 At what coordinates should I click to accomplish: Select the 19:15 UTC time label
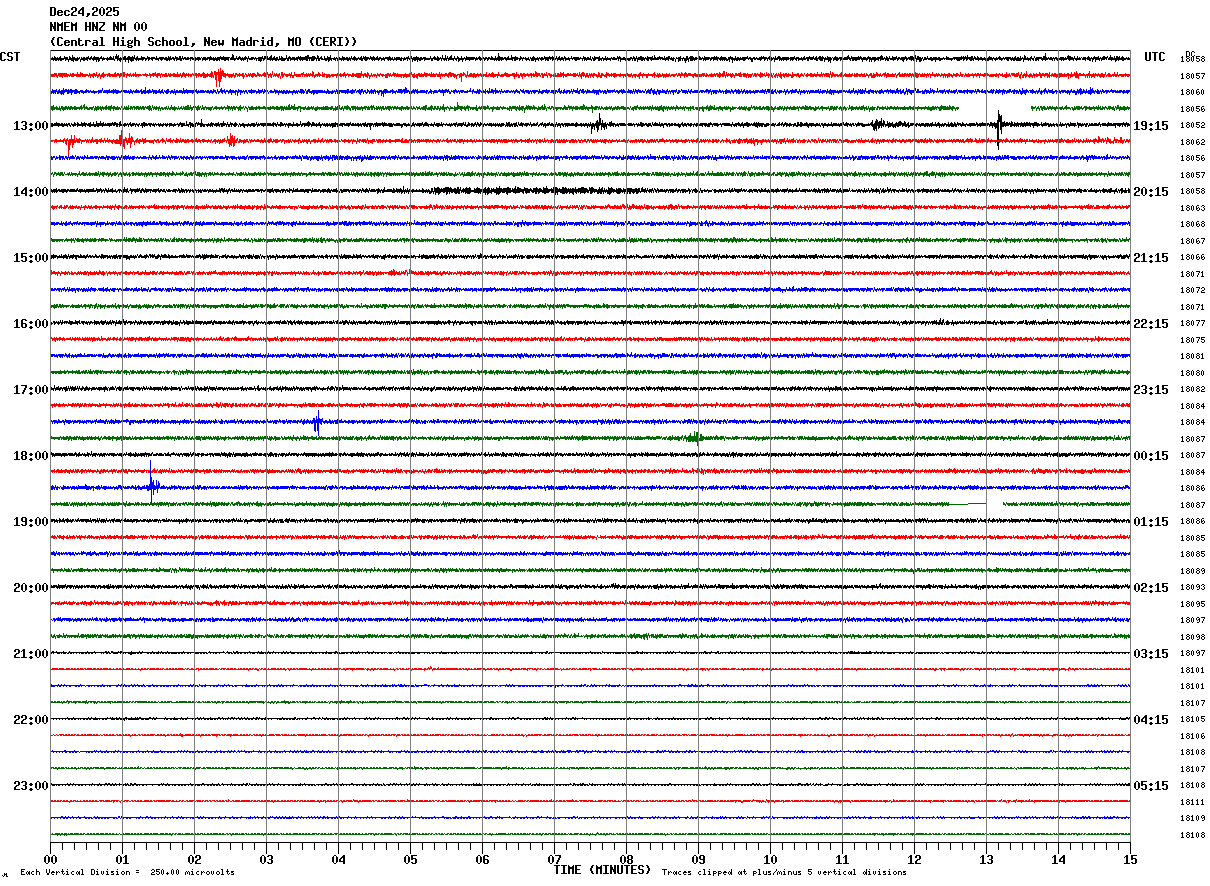click(1151, 126)
